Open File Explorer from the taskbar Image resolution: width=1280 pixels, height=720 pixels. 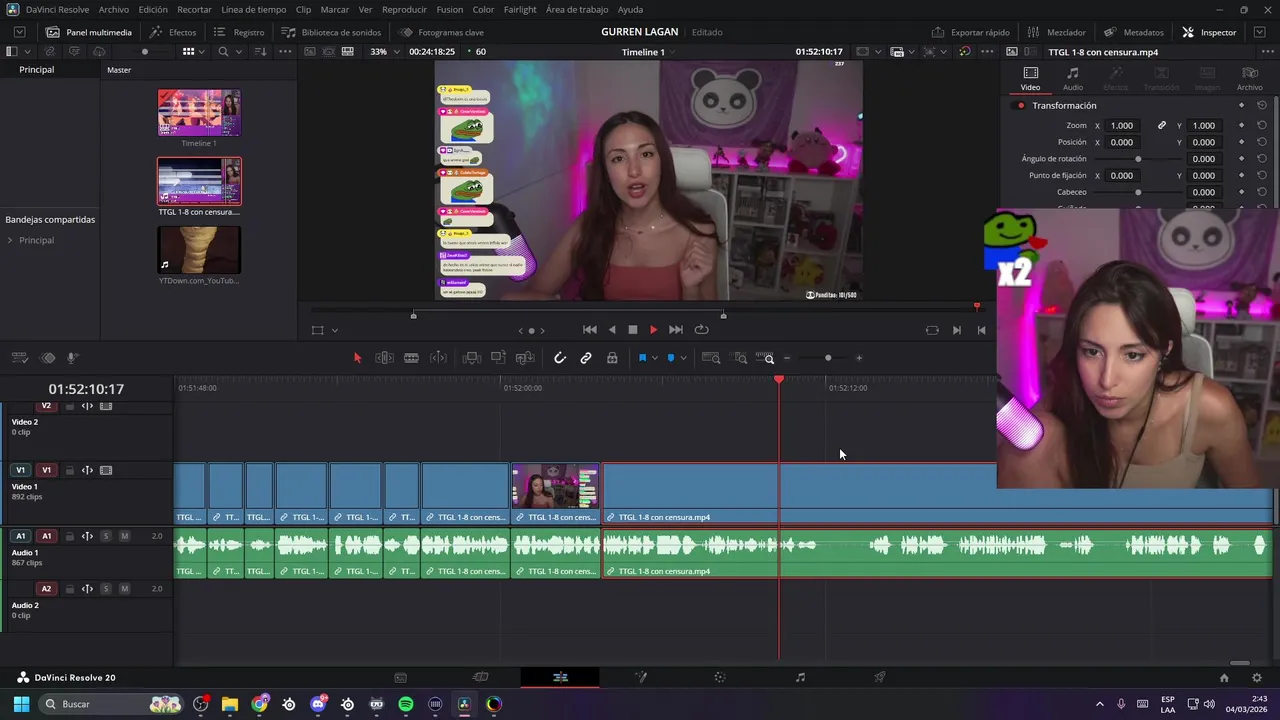coord(230,704)
